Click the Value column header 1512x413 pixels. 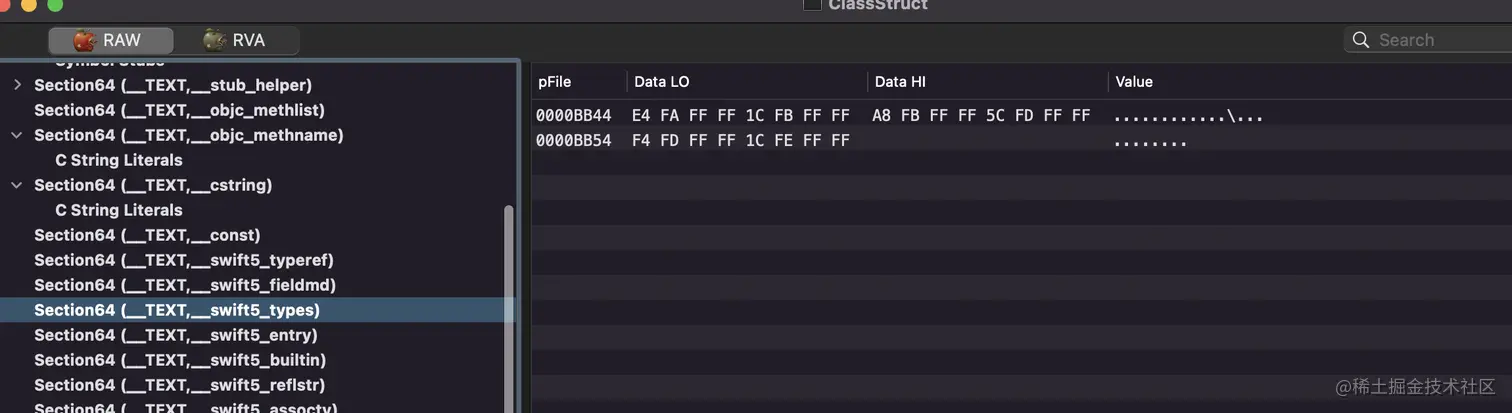click(x=1134, y=82)
